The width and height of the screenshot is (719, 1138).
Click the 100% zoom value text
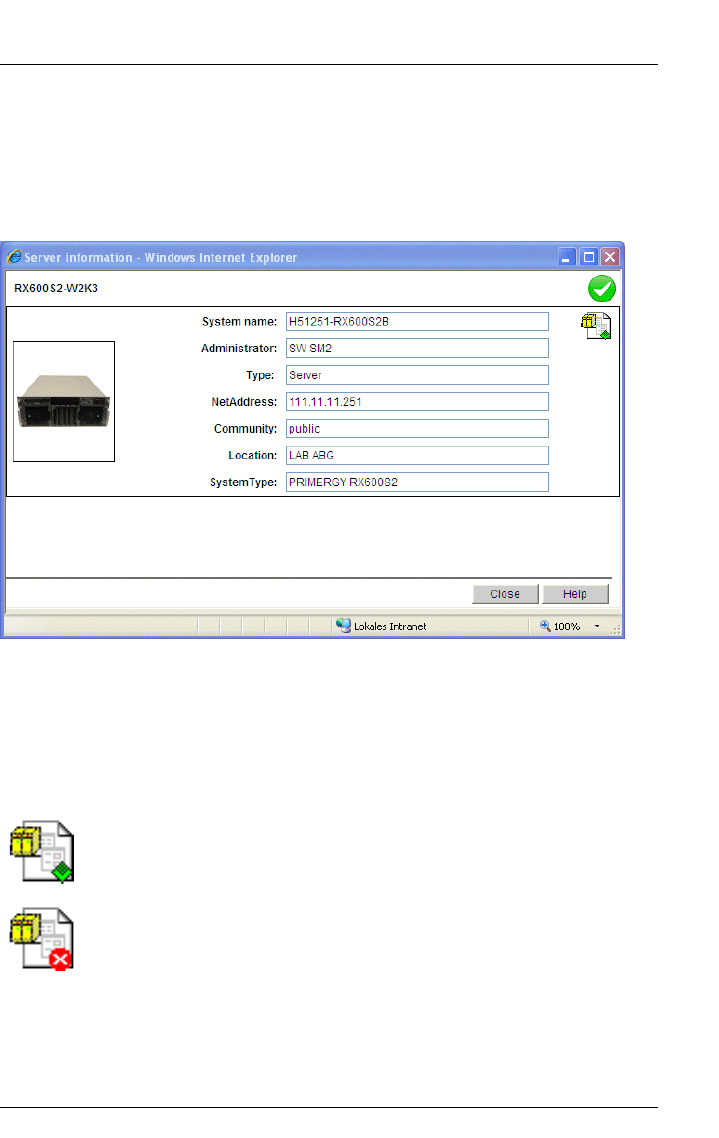[567, 626]
